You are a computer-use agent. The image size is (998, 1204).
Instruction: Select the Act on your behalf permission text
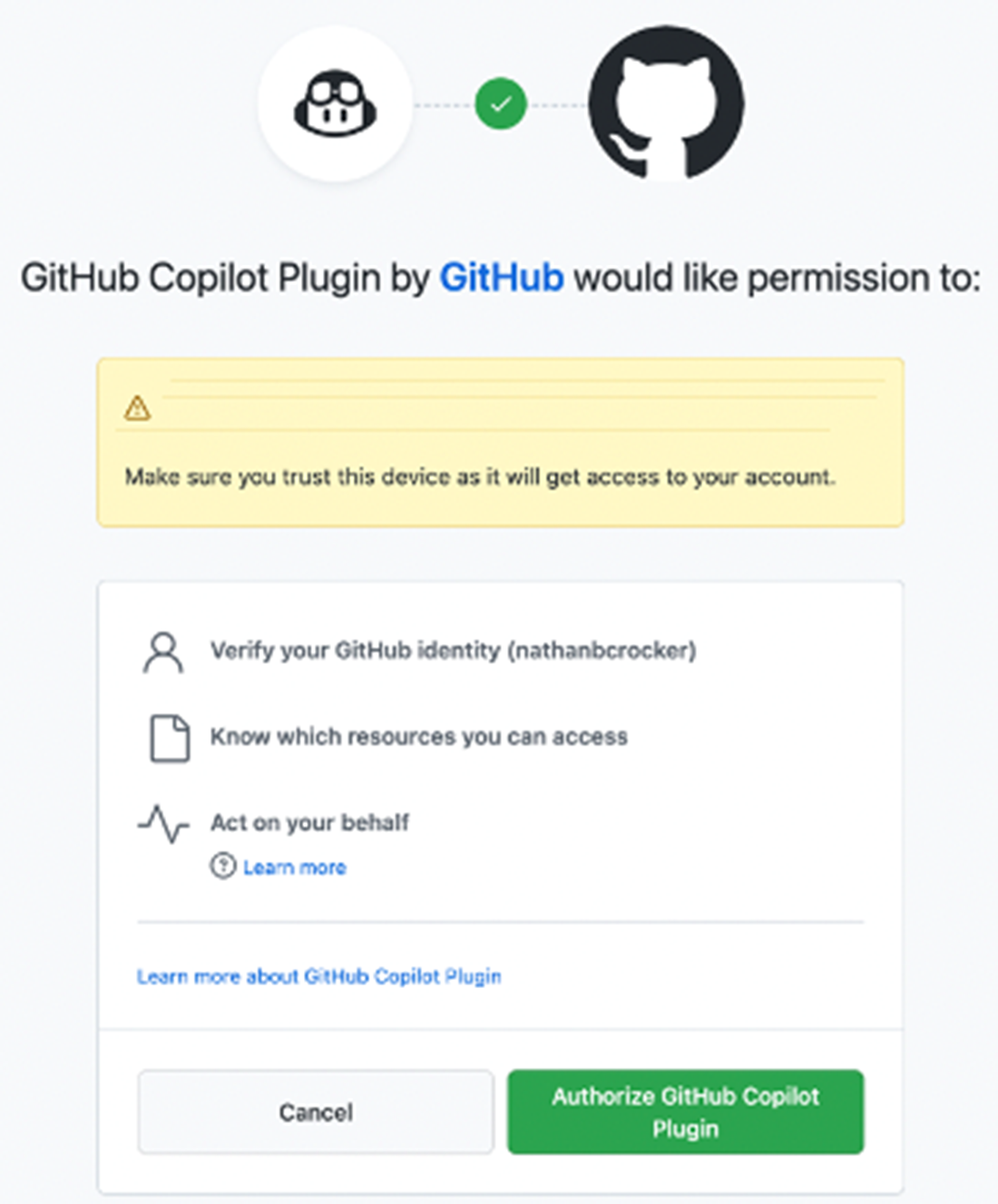(x=309, y=823)
